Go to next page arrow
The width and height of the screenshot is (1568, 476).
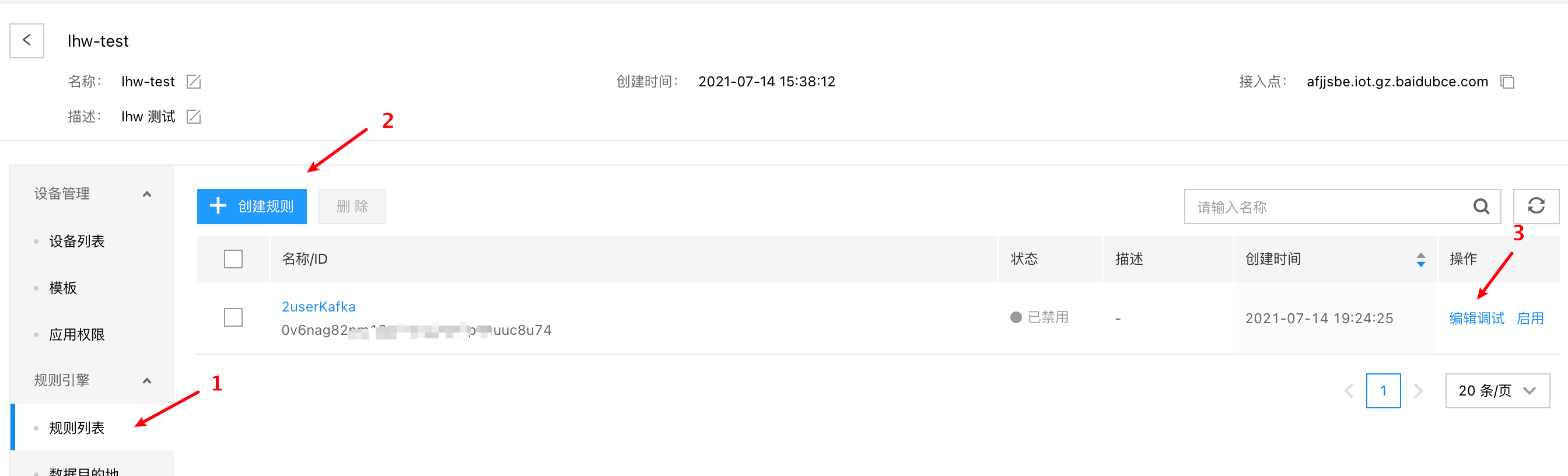pyautogui.click(x=1418, y=391)
